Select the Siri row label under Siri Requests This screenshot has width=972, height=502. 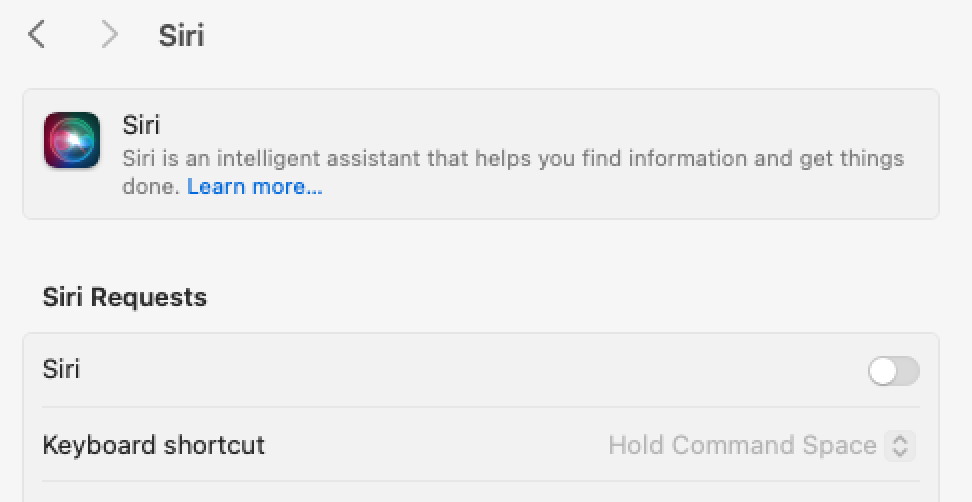point(61,369)
